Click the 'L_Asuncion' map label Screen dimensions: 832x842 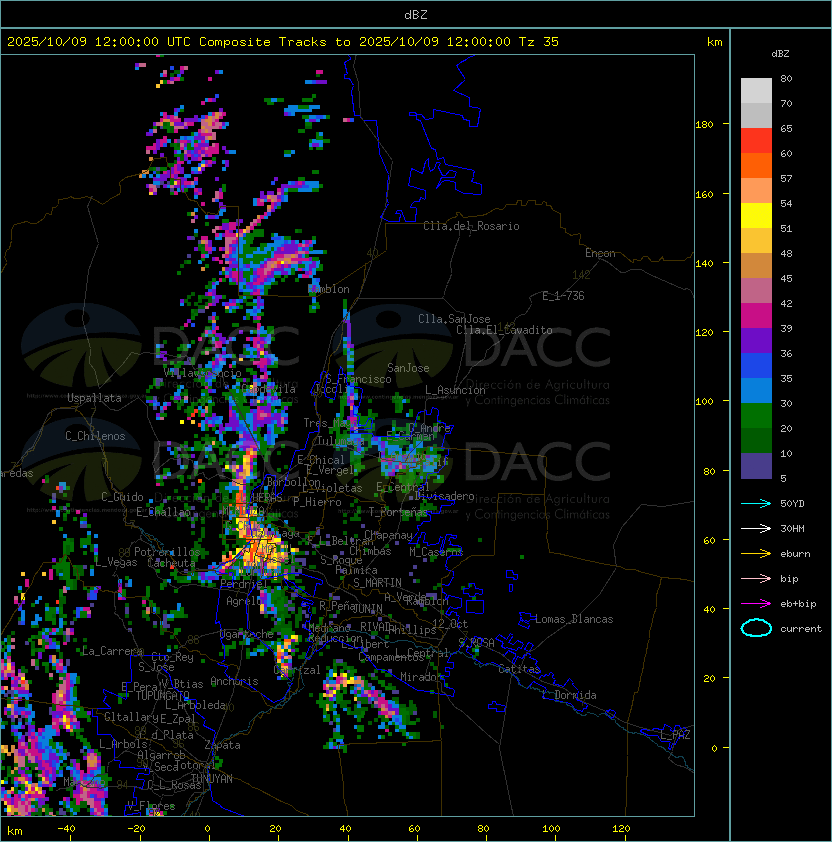455,390
